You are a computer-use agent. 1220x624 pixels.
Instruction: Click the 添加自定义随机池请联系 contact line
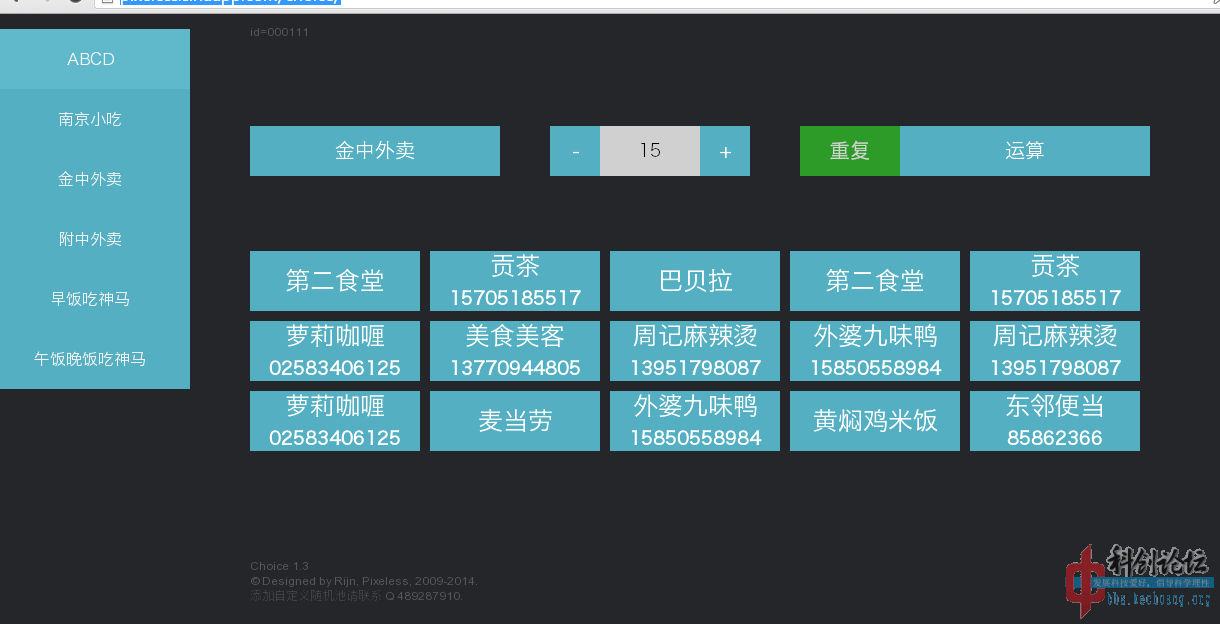point(356,596)
